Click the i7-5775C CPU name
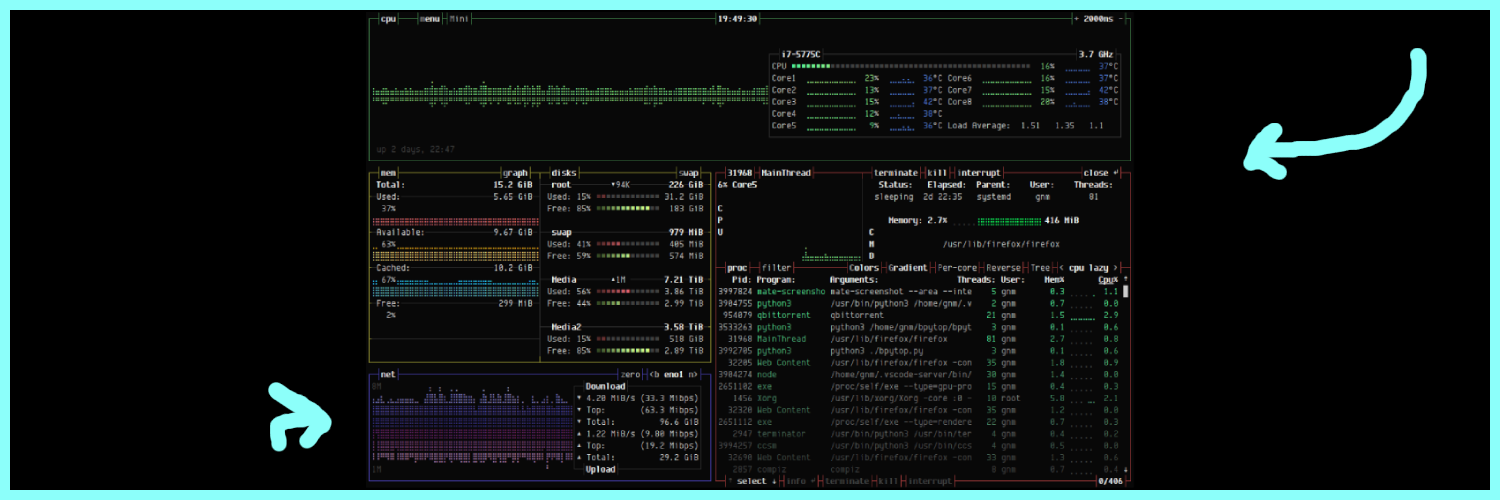 [799, 54]
